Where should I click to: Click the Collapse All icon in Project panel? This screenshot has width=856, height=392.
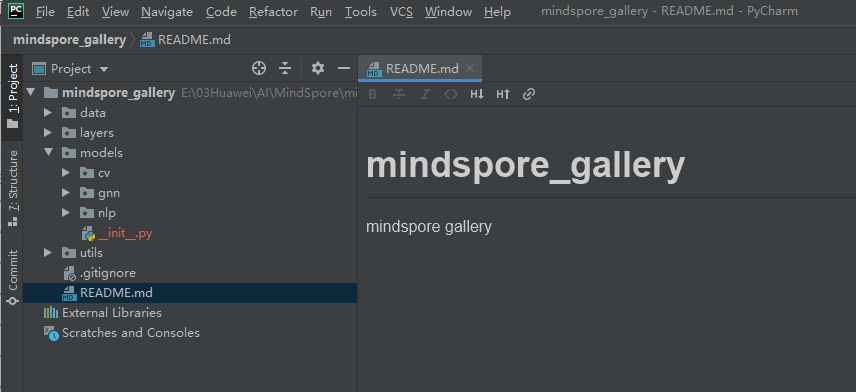(285, 68)
